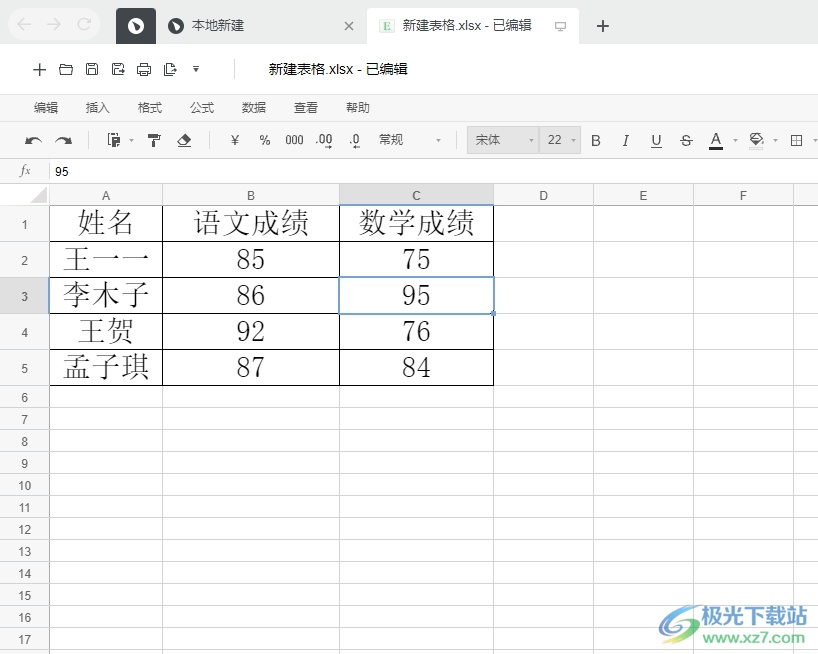Increase decimal places button
The height and width of the screenshot is (654, 818).
click(x=324, y=140)
